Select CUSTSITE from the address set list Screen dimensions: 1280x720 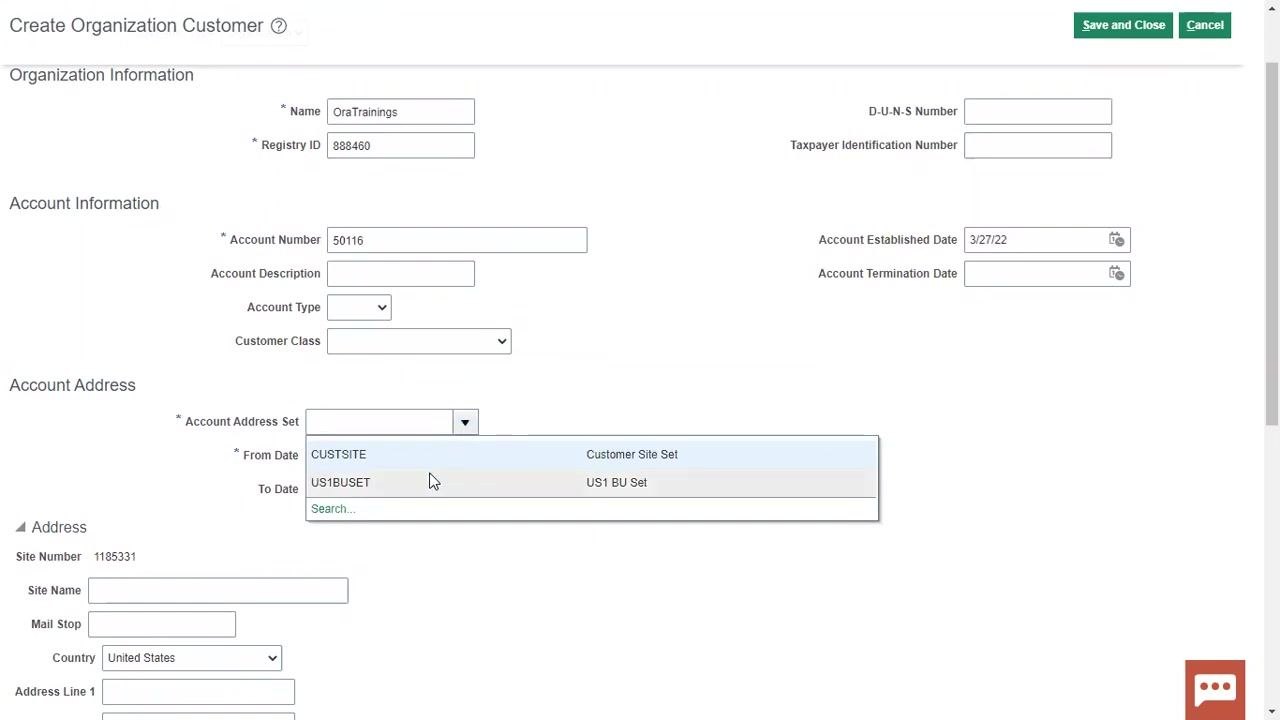click(592, 454)
